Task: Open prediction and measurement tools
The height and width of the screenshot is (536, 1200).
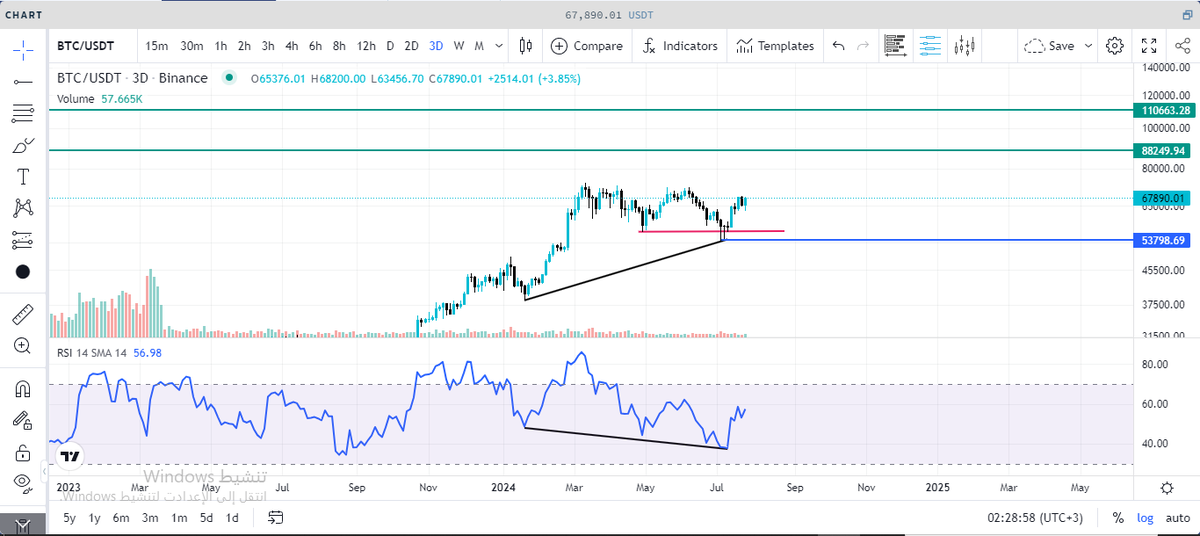Action: 23,240
